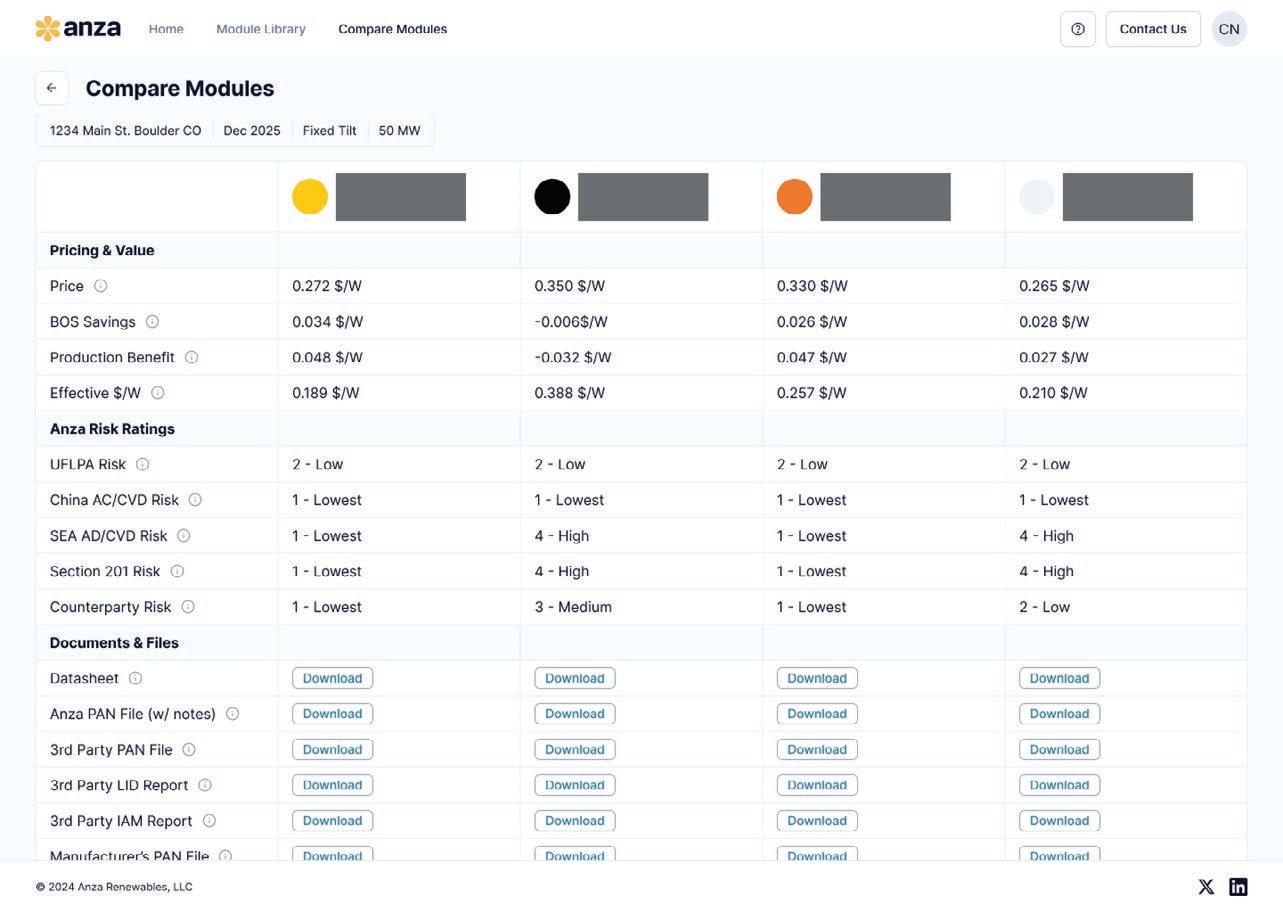Click the Anza Risk Ratings section header

click(x=112, y=429)
